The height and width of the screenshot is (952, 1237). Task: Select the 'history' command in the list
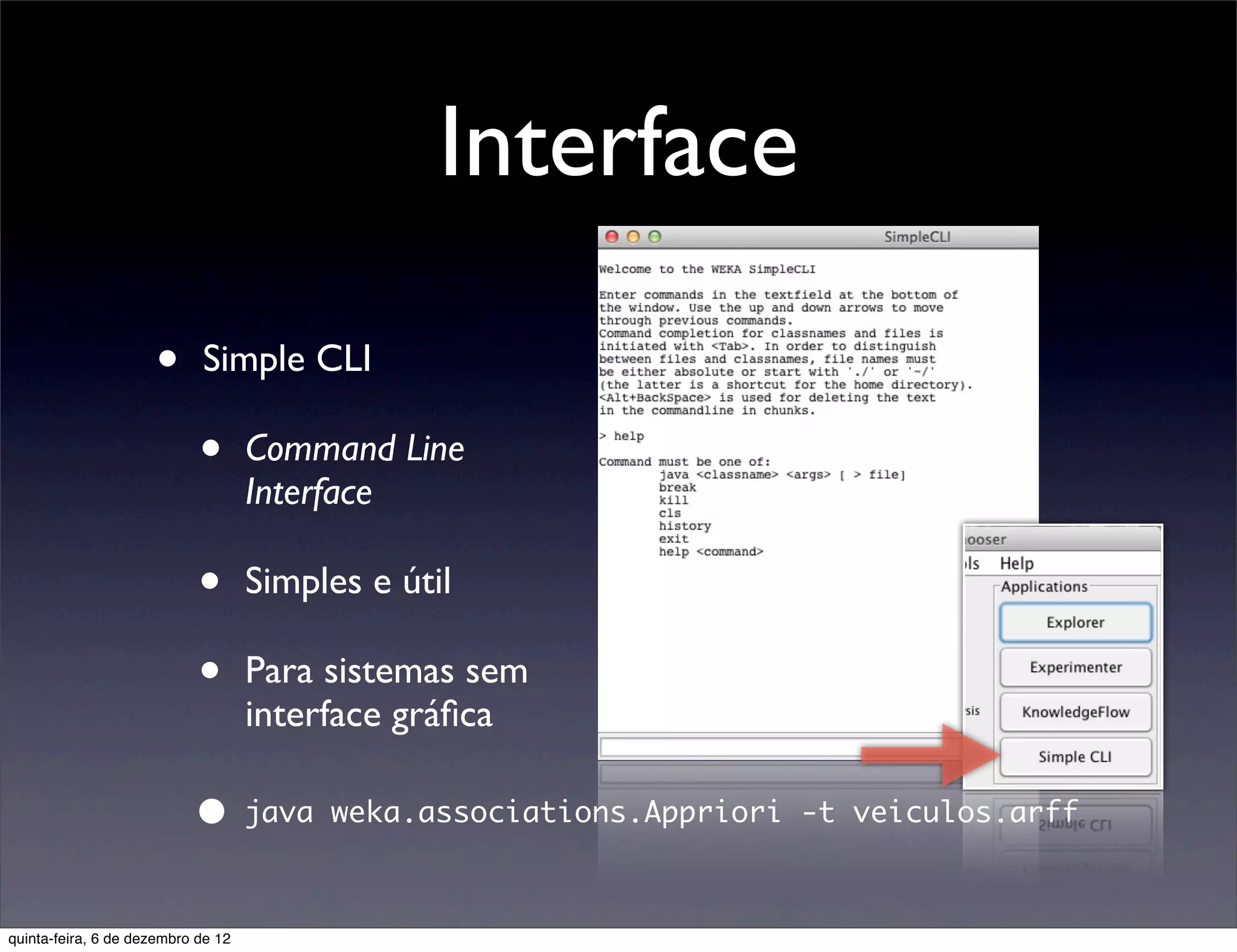coord(685,526)
